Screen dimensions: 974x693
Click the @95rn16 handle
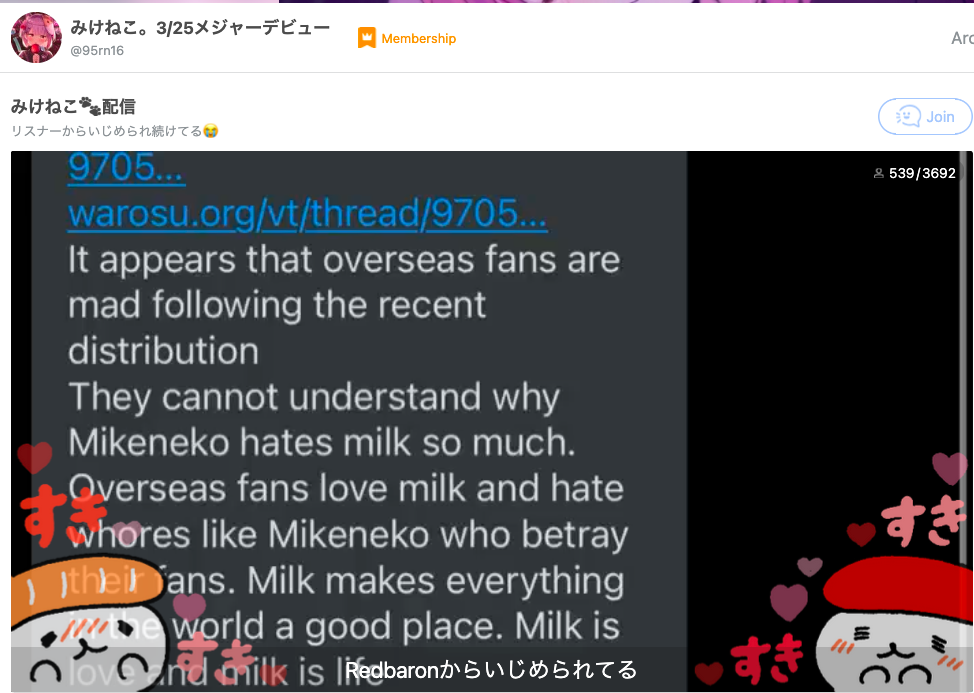[x=97, y=51]
